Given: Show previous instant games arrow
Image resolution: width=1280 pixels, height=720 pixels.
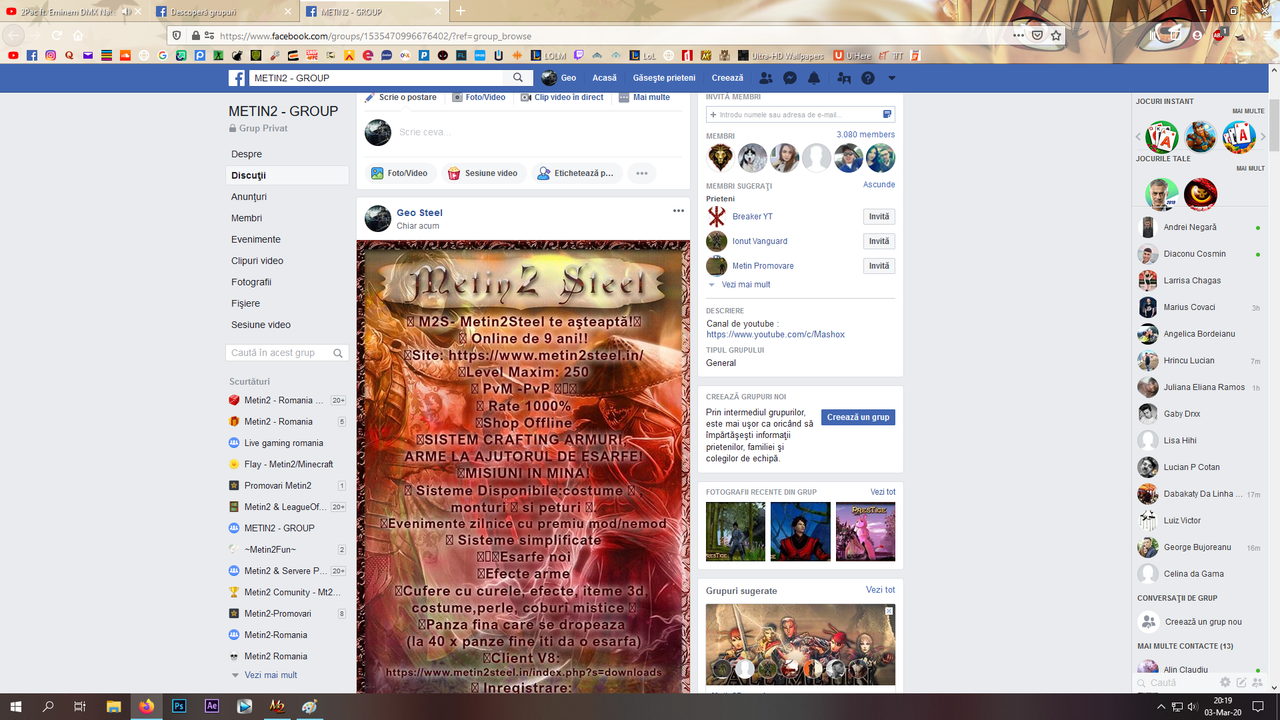Looking at the screenshot, I should pyautogui.click(x=1138, y=136).
